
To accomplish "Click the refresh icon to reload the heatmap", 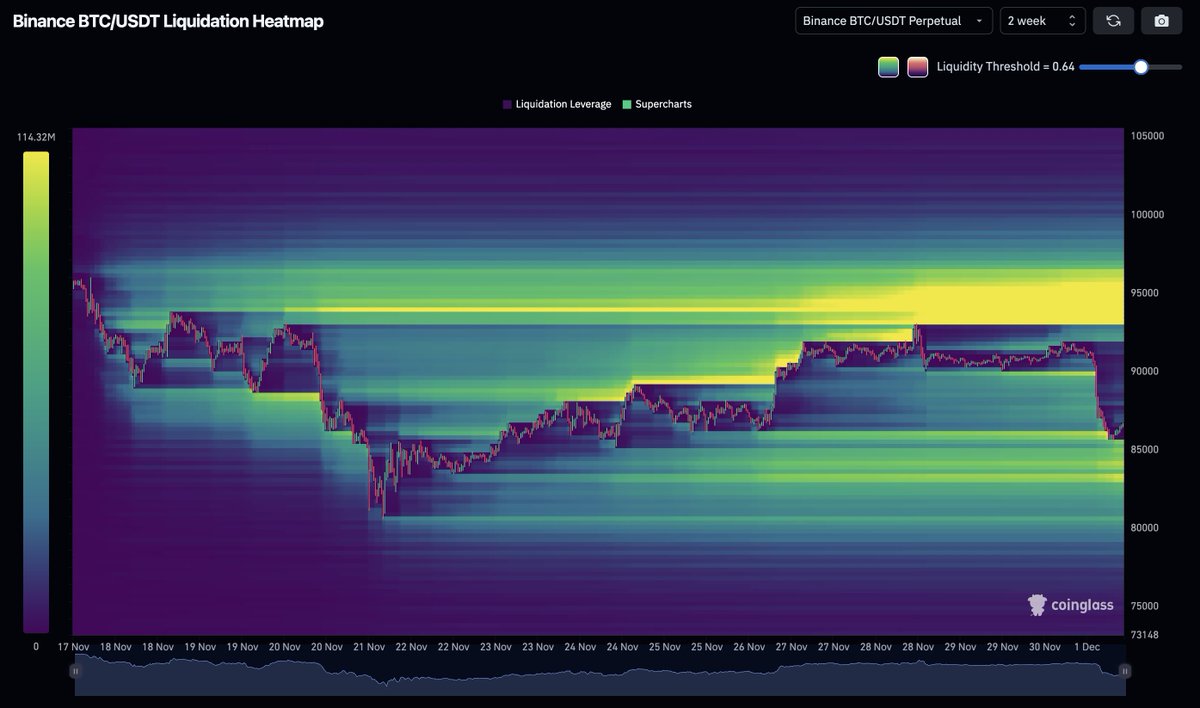I will (1113, 20).
